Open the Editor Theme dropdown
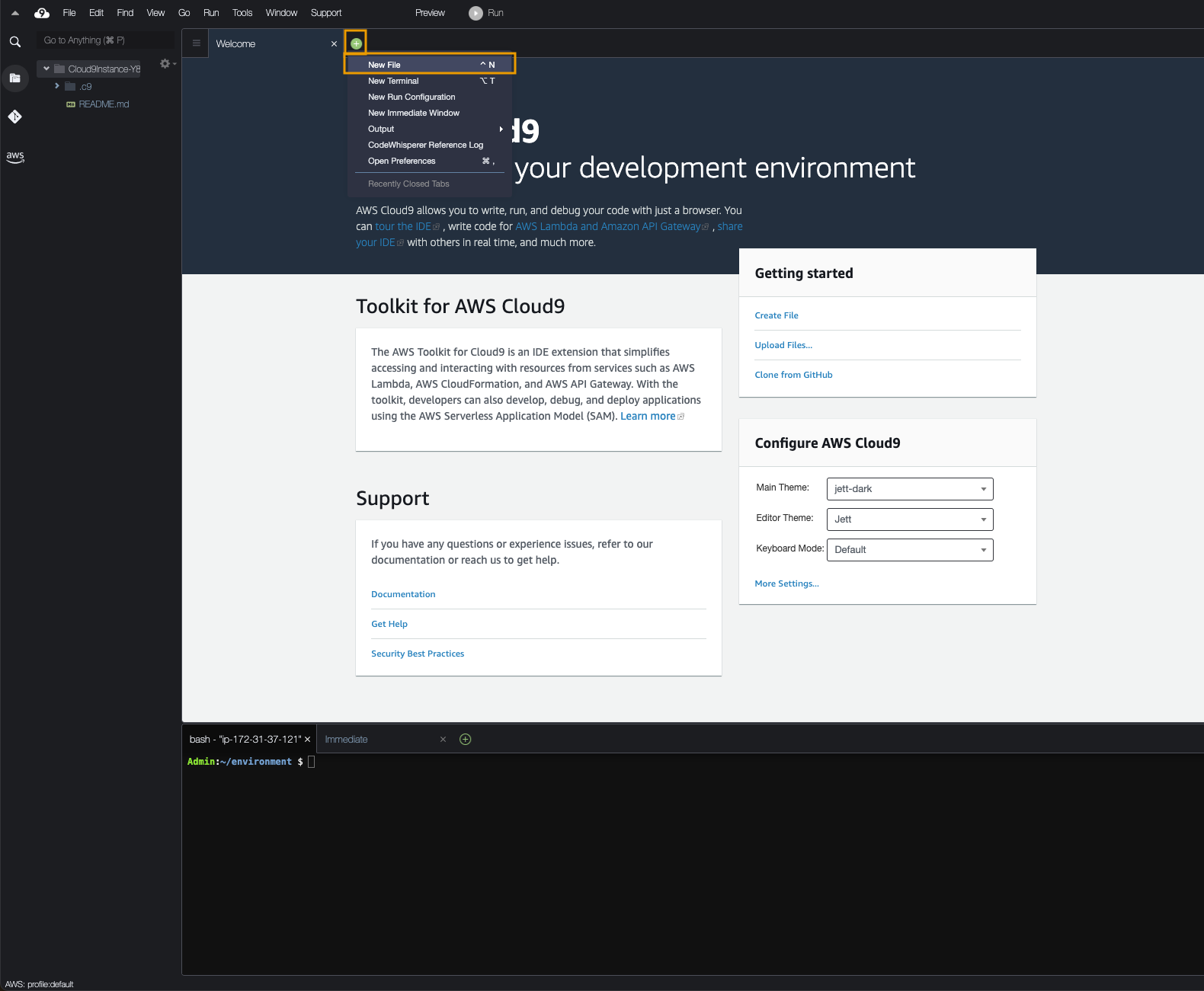The width and height of the screenshot is (1204, 991). point(909,519)
